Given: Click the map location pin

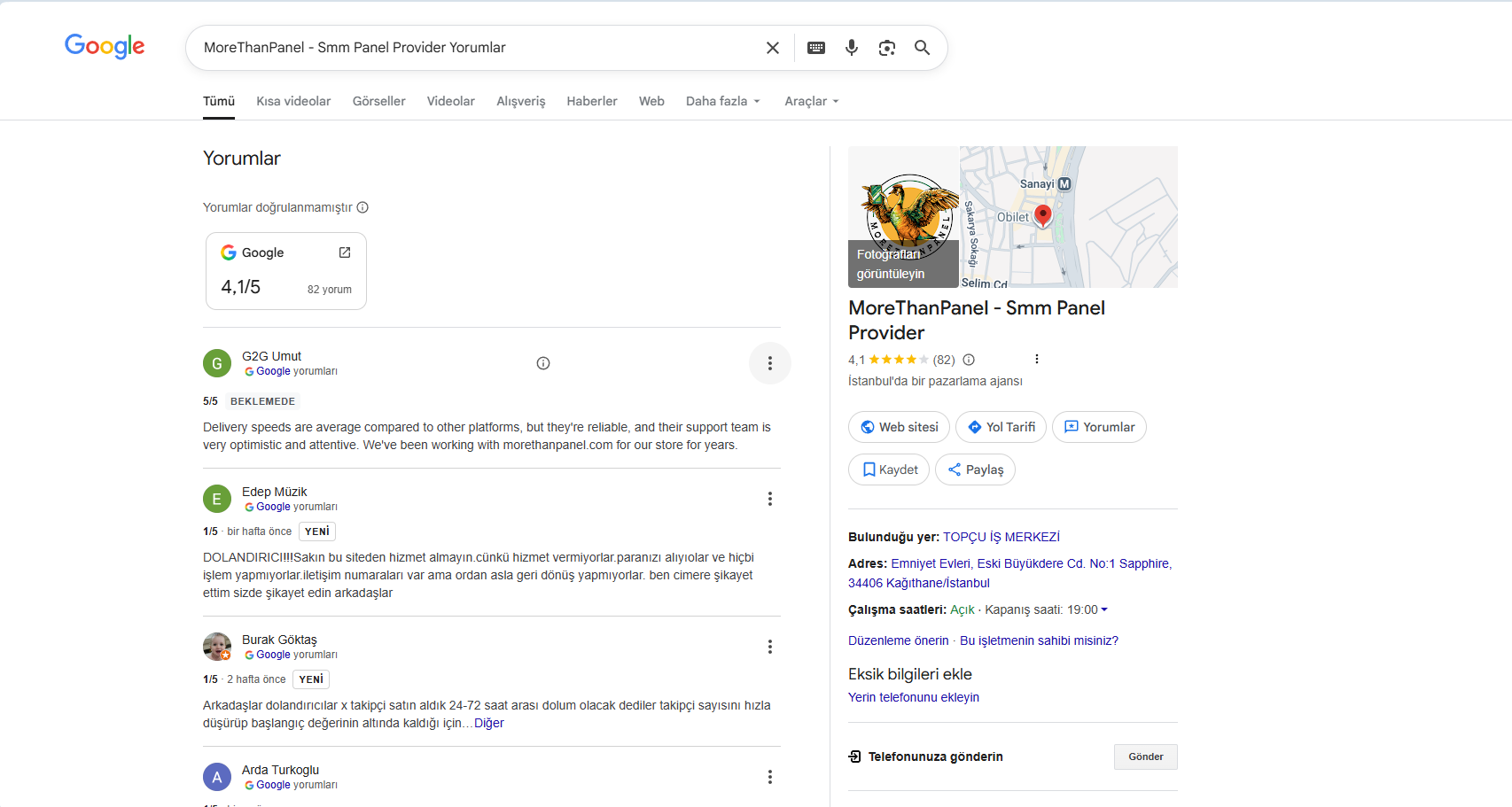Looking at the screenshot, I should [x=1043, y=215].
